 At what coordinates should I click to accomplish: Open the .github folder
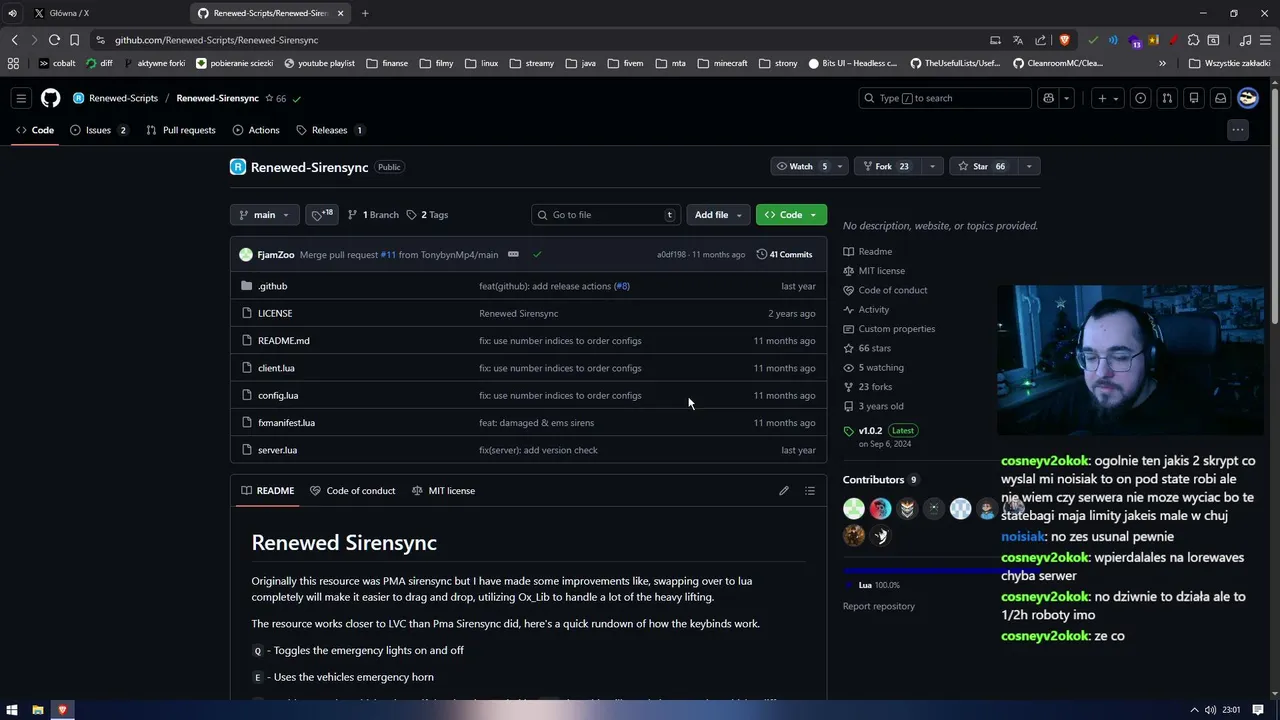click(x=272, y=286)
